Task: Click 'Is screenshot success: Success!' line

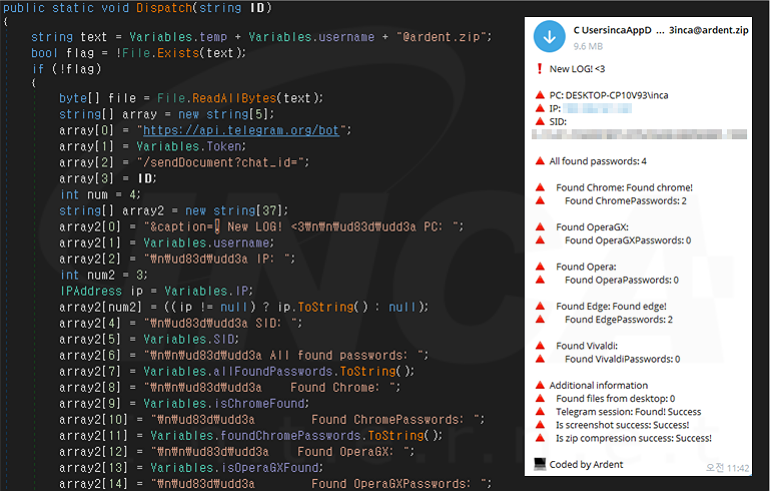Action: click(622, 425)
